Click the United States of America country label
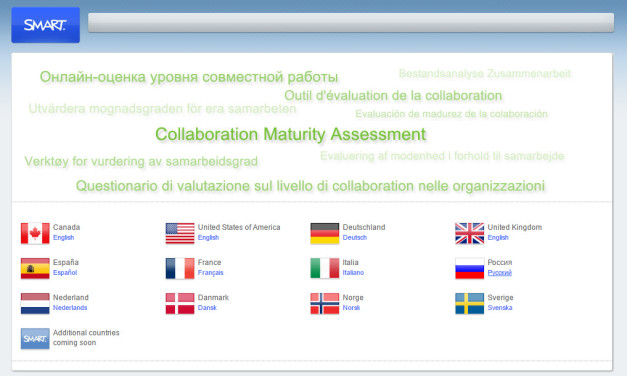627x376 pixels. [x=239, y=227]
